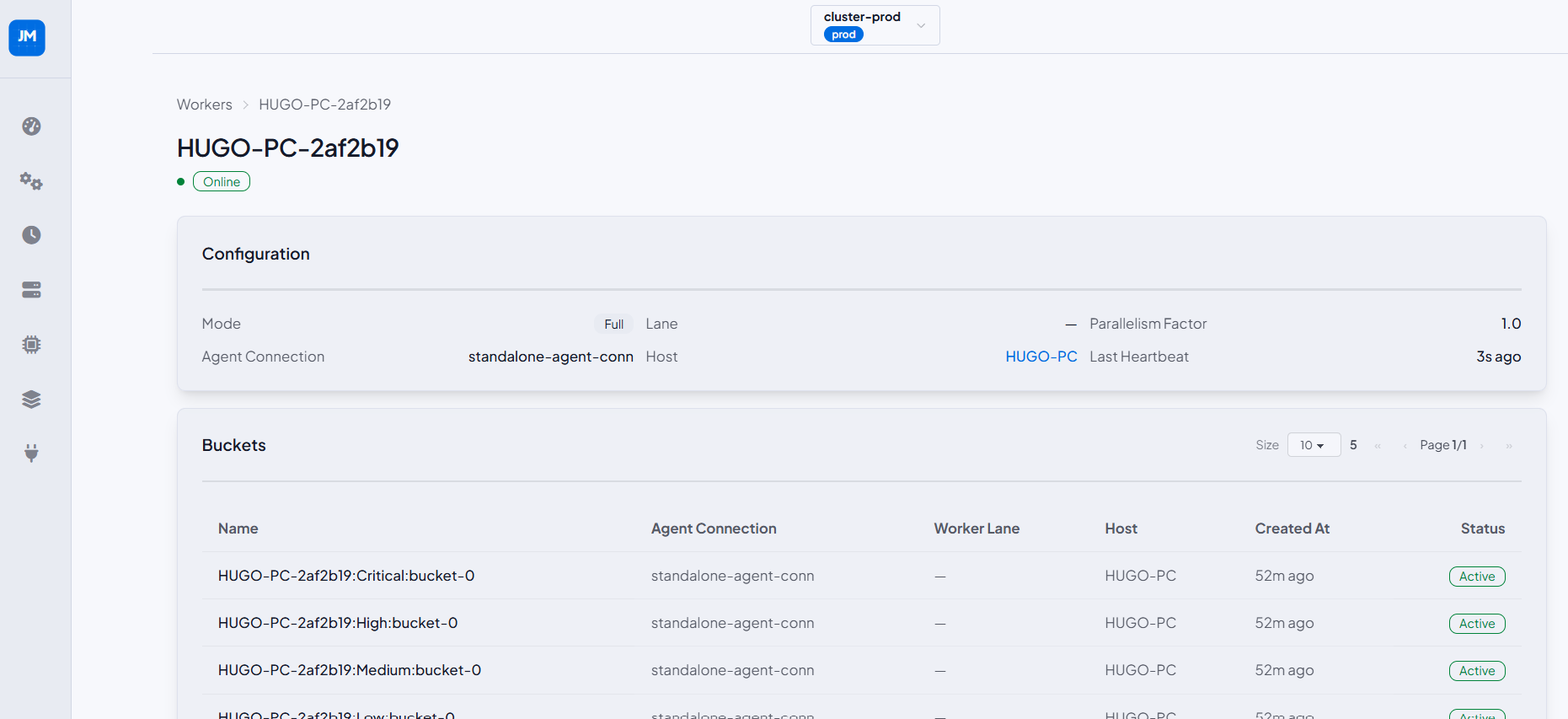Click the Configuration section heading
Screen dimensions: 1568x719
pyautogui.click(x=255, y=254)
